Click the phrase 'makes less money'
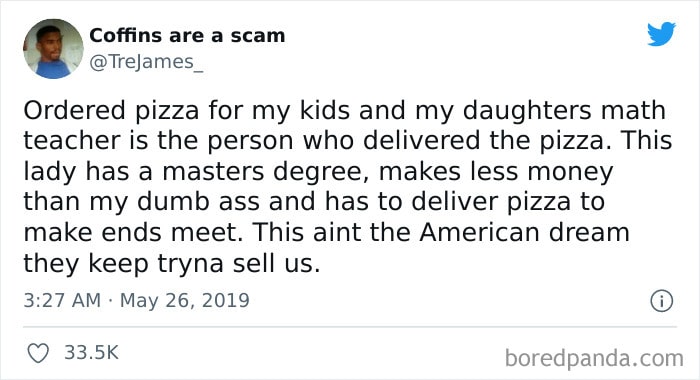 (496, 173)
